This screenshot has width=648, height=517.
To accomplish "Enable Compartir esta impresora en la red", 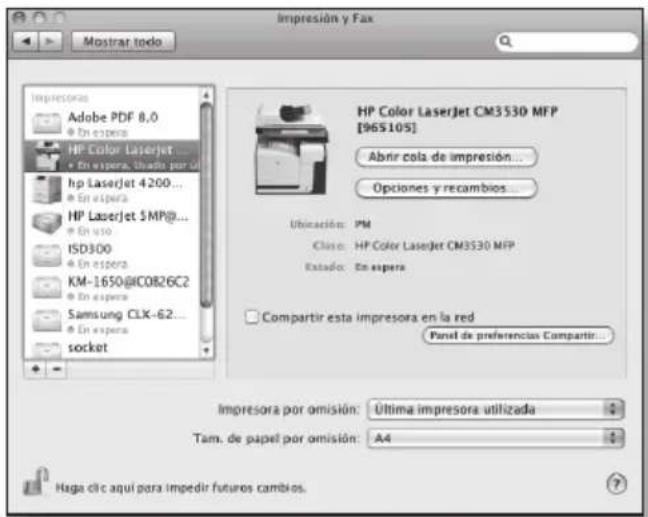I will [252, 317].
